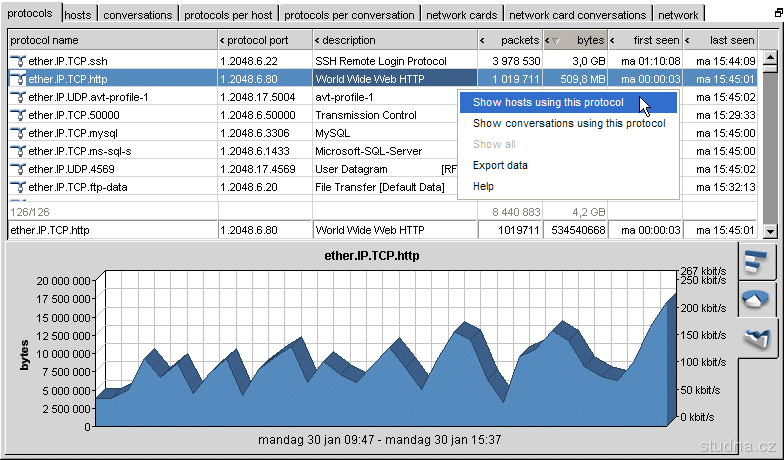Click the ether.IP.UDP.4569 protocol icon
This screenshot has height=460, width=784.
[x=18, y=169]
